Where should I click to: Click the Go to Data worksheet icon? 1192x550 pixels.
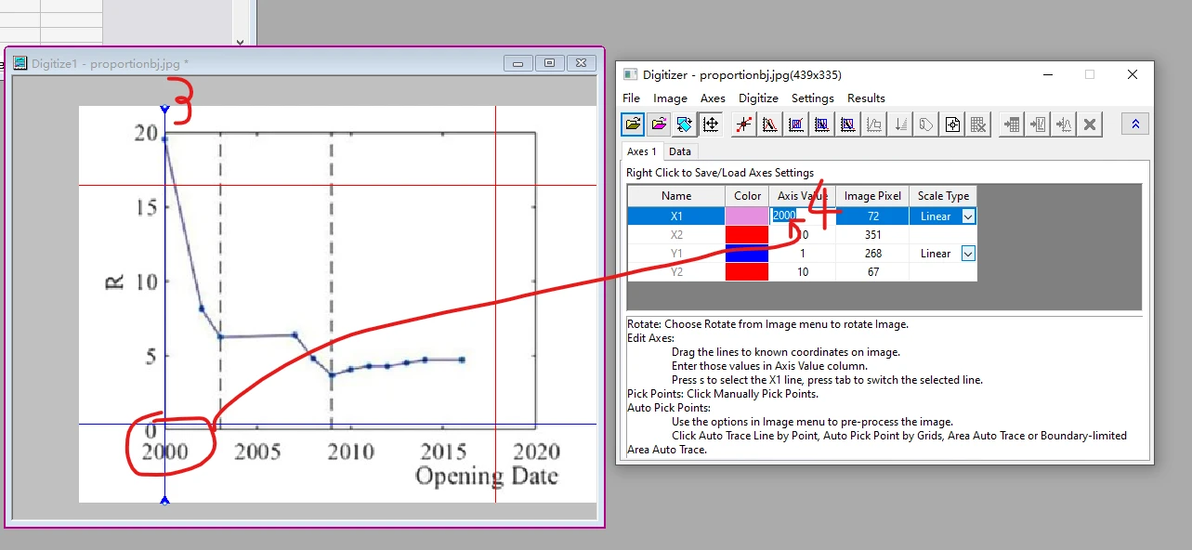(1010, 123)
